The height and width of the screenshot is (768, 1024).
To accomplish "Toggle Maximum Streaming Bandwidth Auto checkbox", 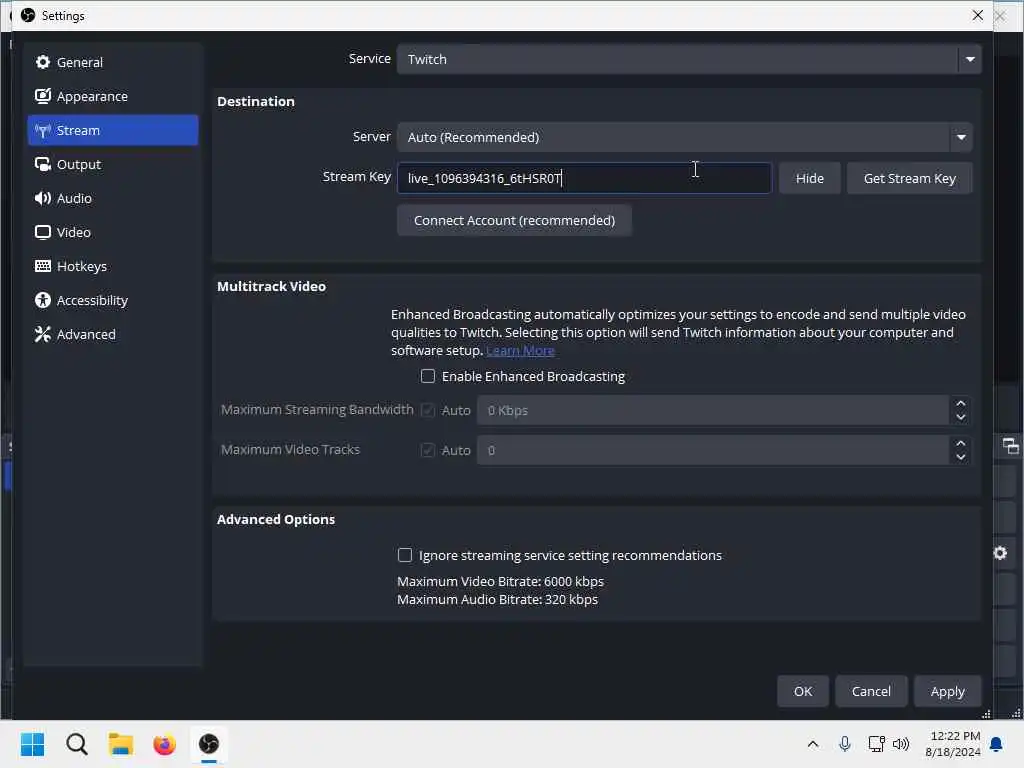I will [x=428, y=410].
